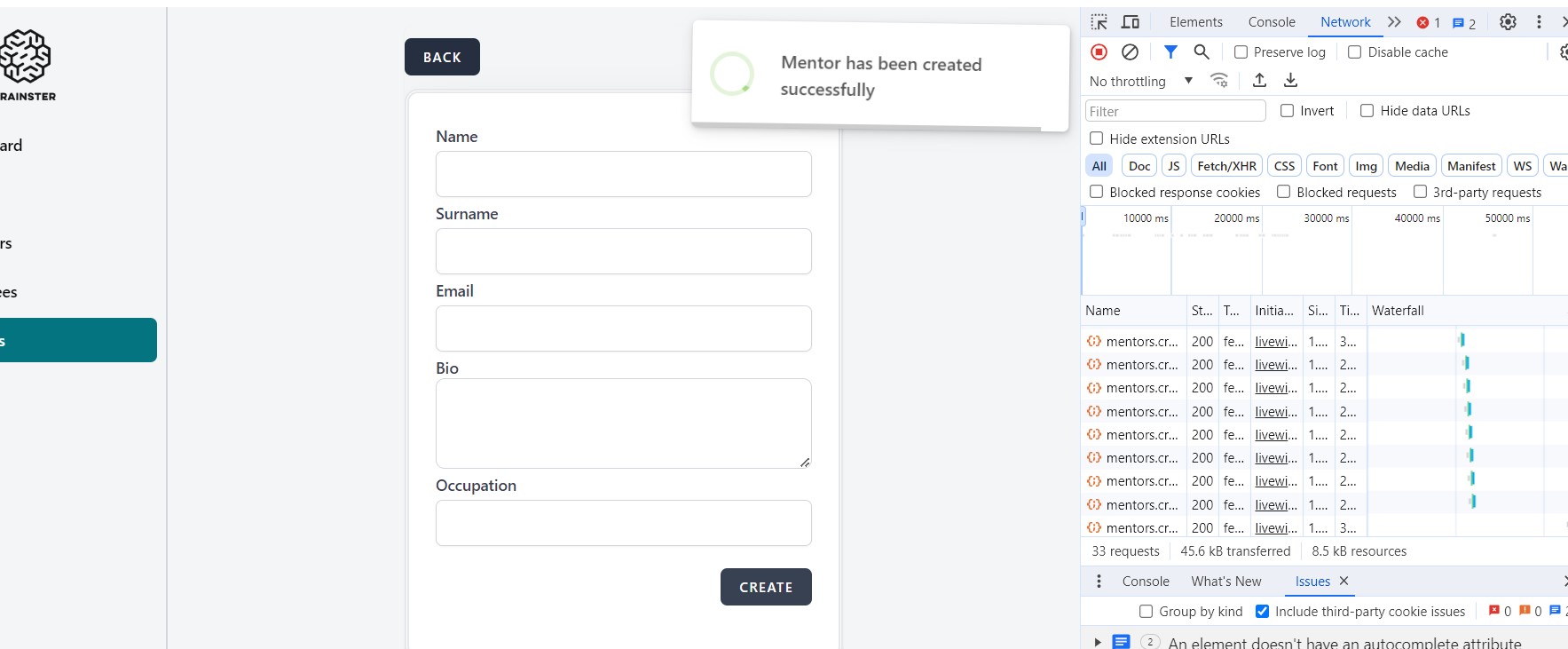Image resolution: width=1568 pixels, height=649 pixels.
Task: Uncheck Include third-party cookie issues
Action: pyautogui.click(x=1262, y=612)
